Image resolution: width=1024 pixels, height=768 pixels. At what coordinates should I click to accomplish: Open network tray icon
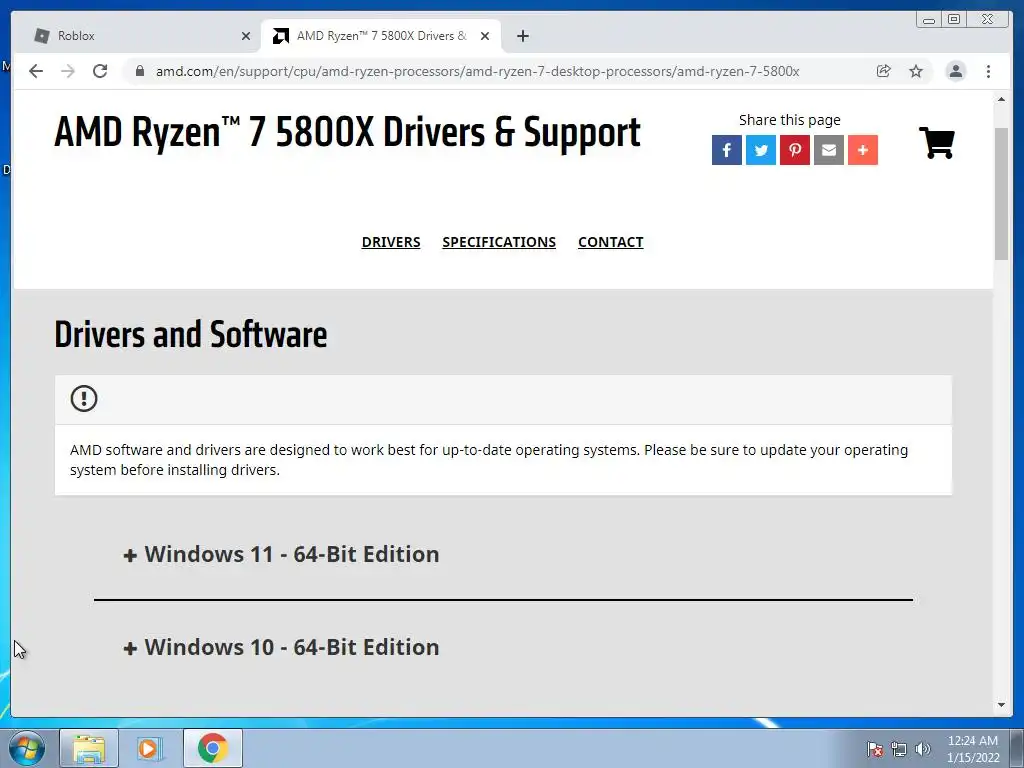(x=899, y=749)
